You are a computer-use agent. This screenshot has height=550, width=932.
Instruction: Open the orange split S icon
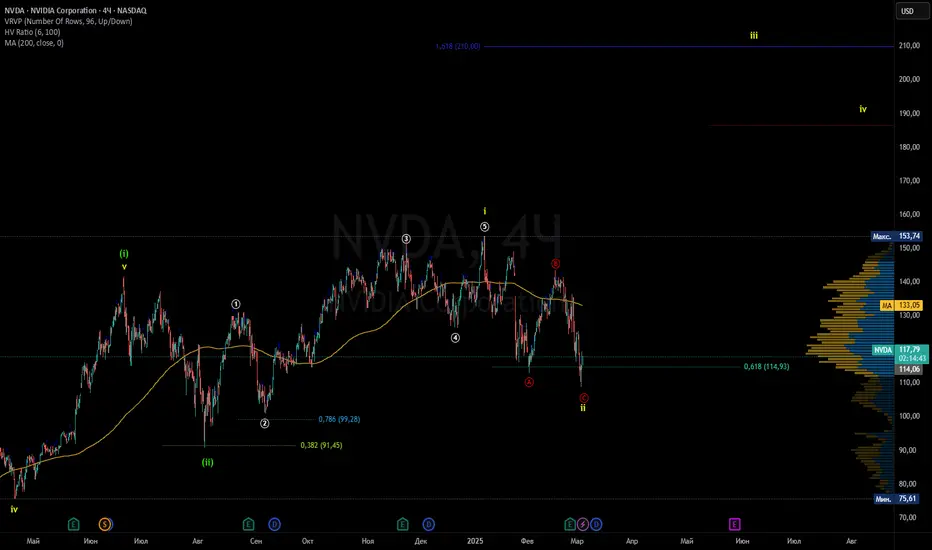(x=105, y=524)
